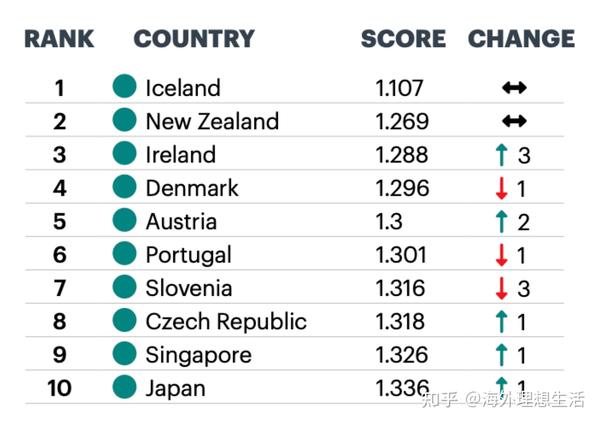Image resolution: width=600 pixels, height=424 pixels.
Task: Select the country name Japan
Action: click(175, 388)
